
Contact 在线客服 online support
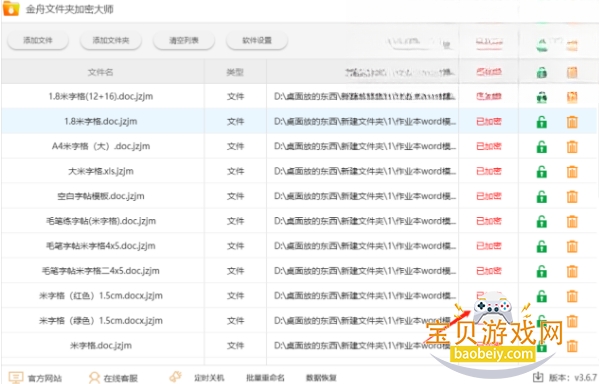tap(113, 378)
